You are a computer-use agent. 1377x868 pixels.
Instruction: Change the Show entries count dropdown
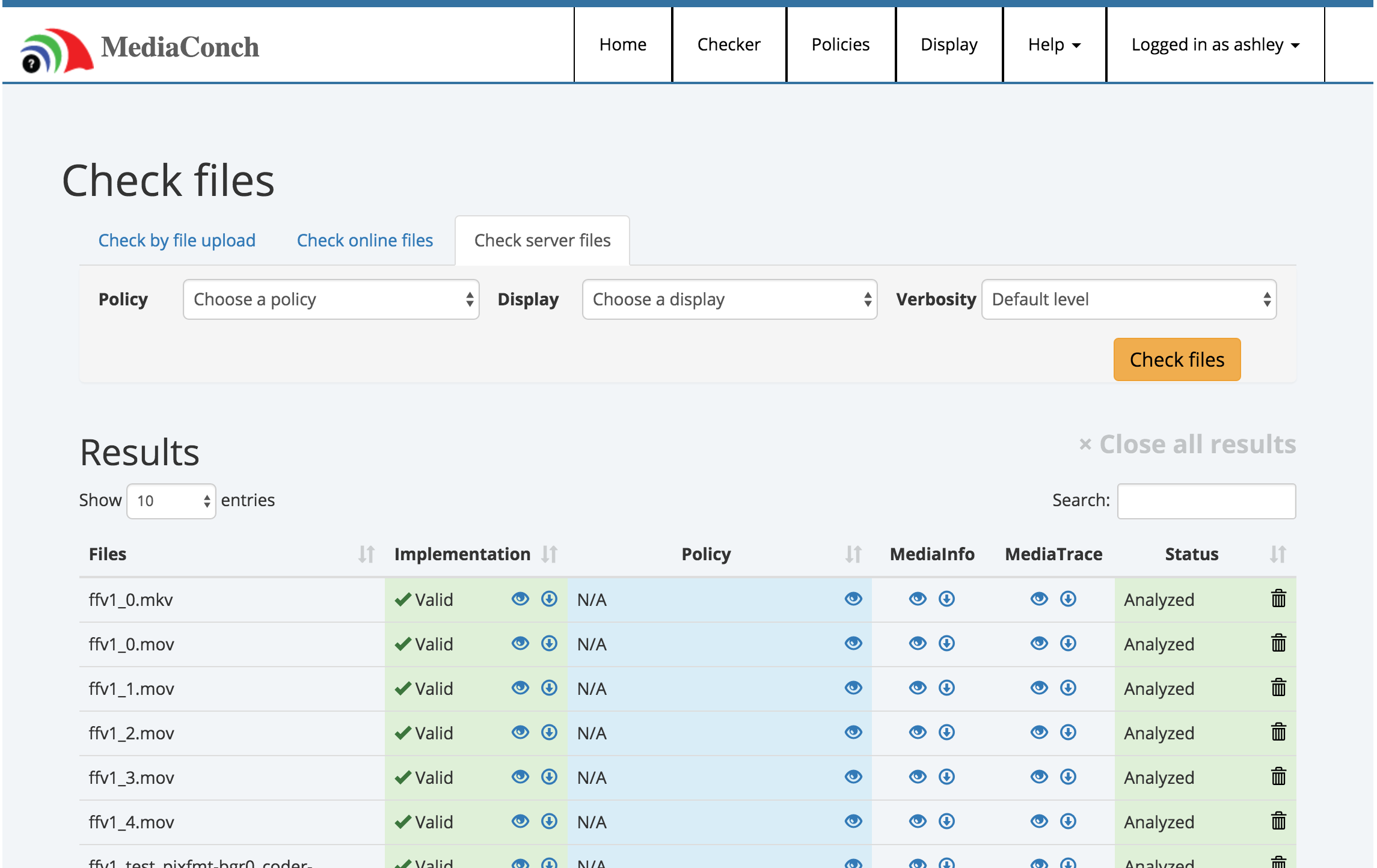[171, 501]
